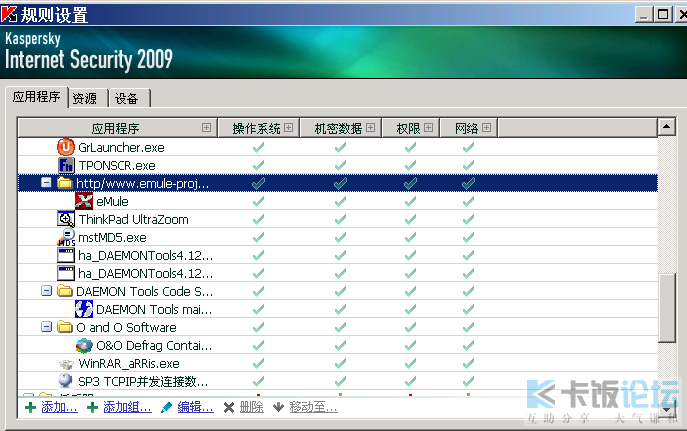Image resolution: width=687 pixels, height=431 pixels.
Task: Toggle the 网络 checkmark for WinRAR_aRRis.exe
Action: (x=468, y=363)
